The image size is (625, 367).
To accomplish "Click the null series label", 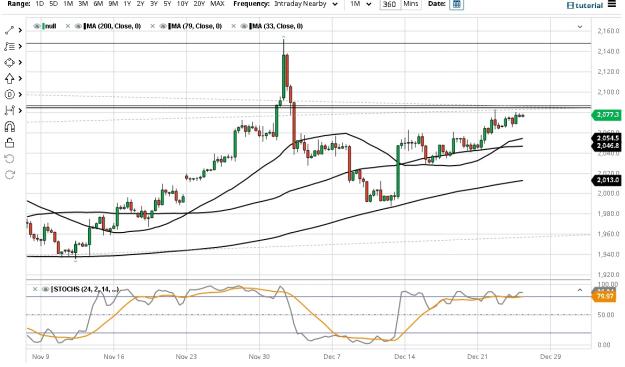I will [x=50, y=26].
